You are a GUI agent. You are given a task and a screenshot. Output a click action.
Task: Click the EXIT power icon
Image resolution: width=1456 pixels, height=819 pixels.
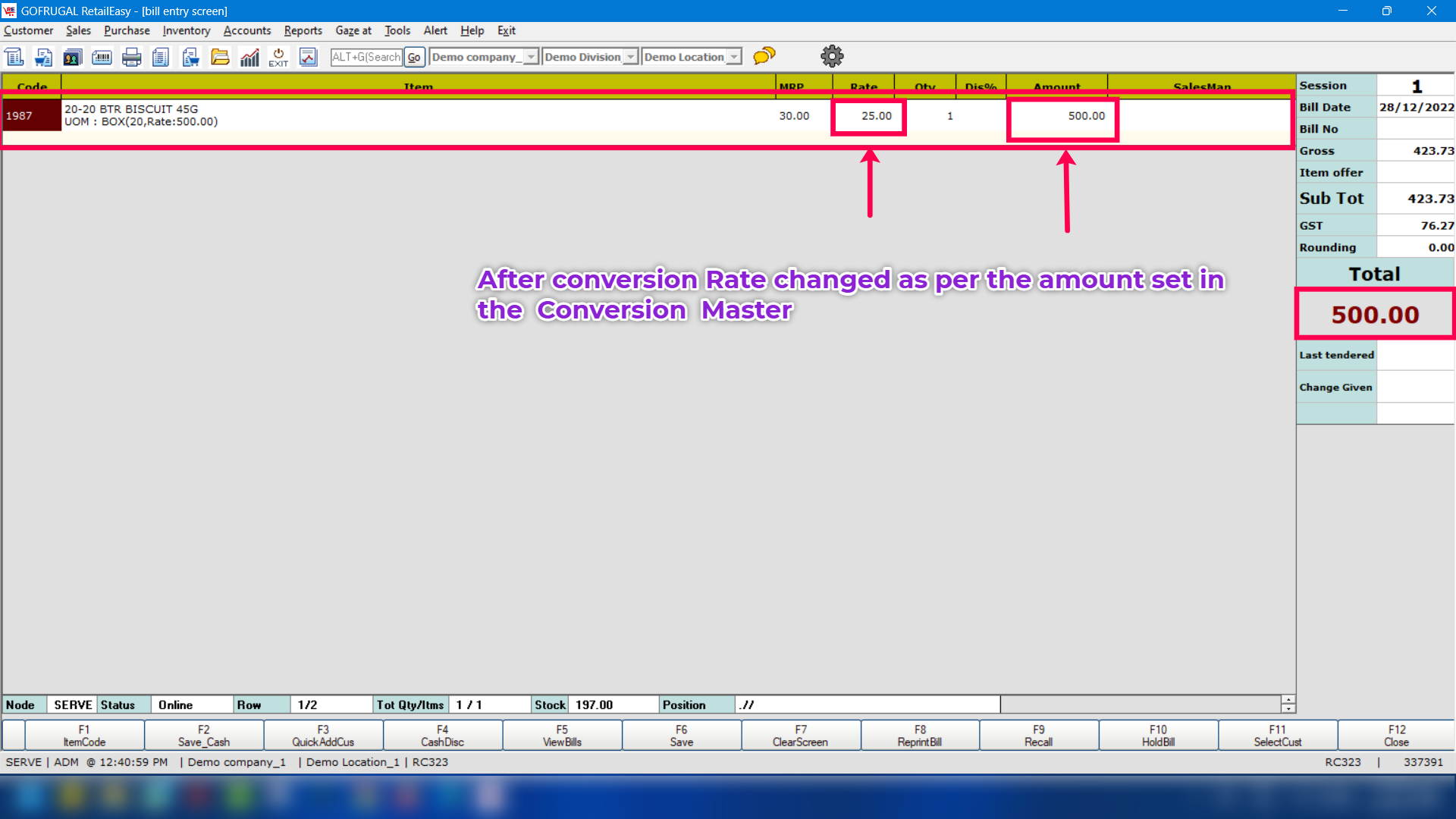pos(278,57)
